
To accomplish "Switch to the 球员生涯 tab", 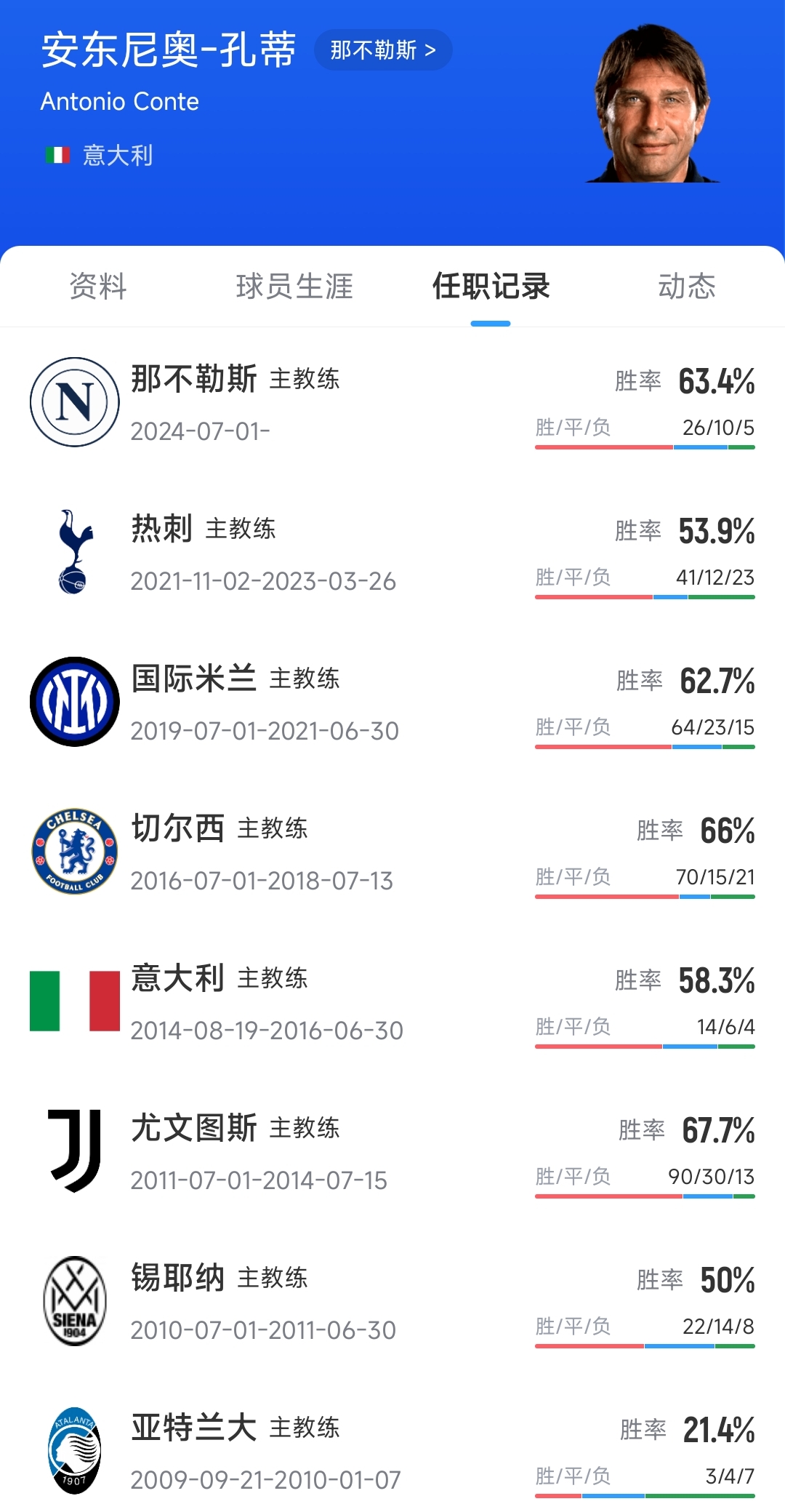I will (x=294, y=287).
